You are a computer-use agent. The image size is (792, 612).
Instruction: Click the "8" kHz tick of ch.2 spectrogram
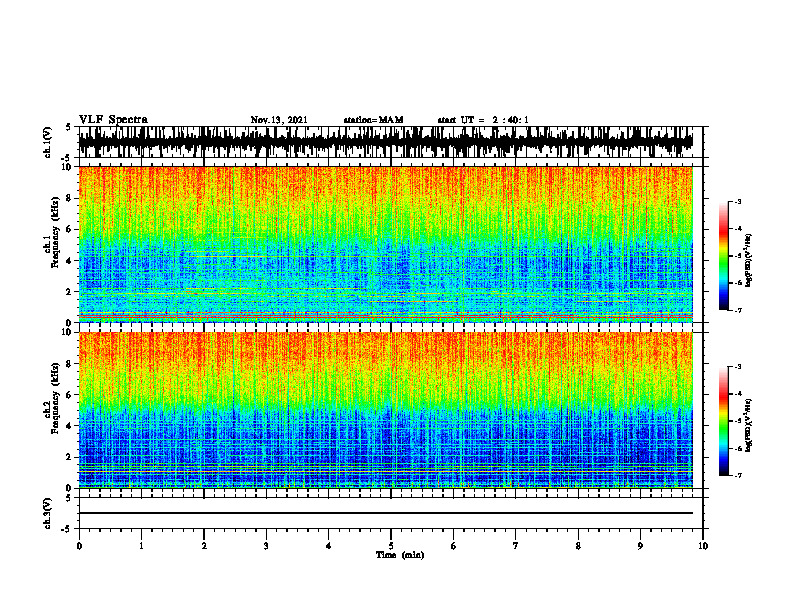[70, 364]
